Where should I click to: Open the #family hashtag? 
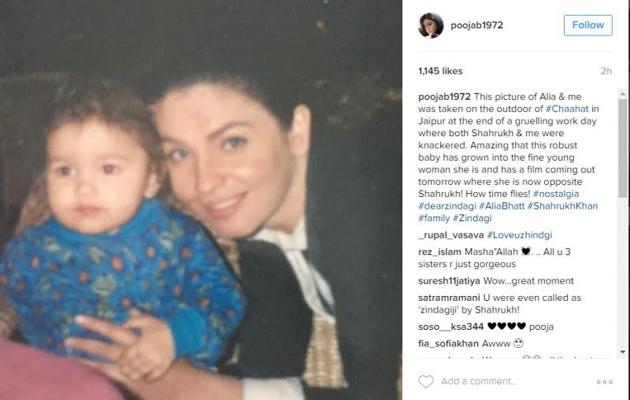click(434, 218)
